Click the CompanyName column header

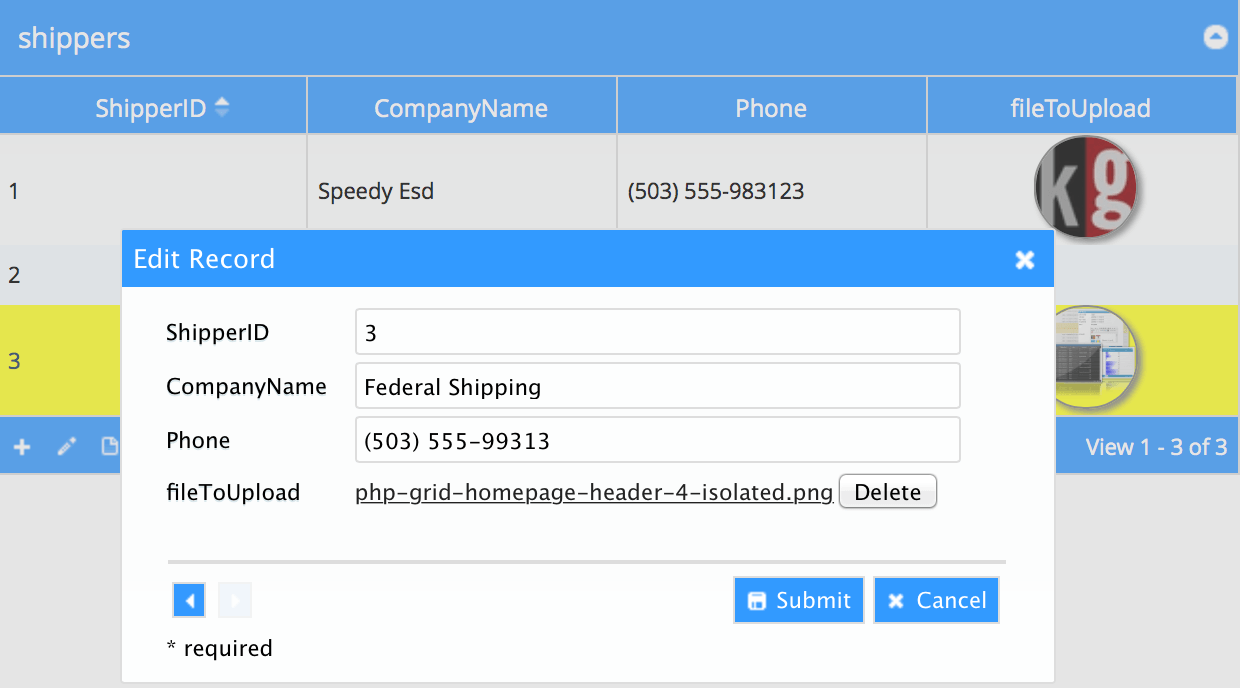461,108
